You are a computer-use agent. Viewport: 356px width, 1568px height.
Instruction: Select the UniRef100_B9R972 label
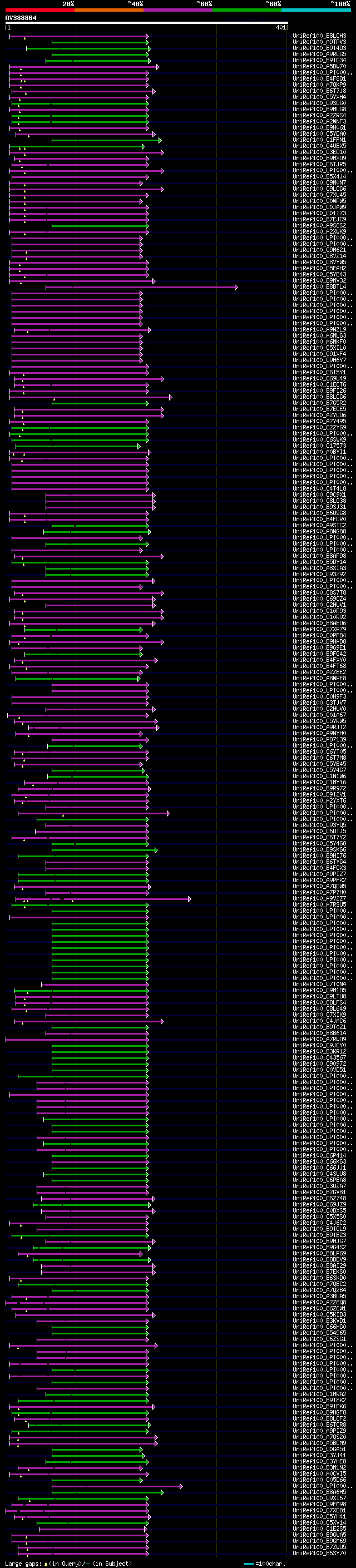click(319, 788)
